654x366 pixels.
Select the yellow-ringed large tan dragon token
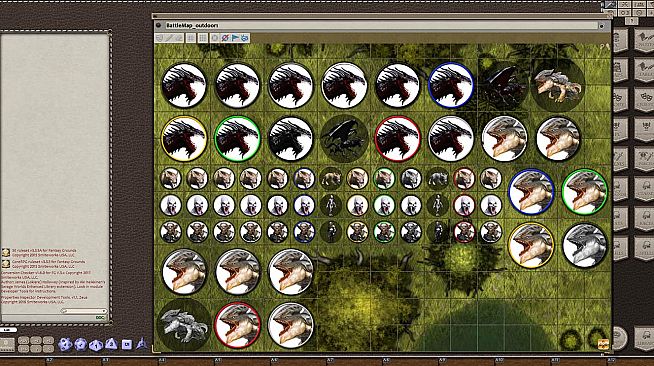click(531, 245)
